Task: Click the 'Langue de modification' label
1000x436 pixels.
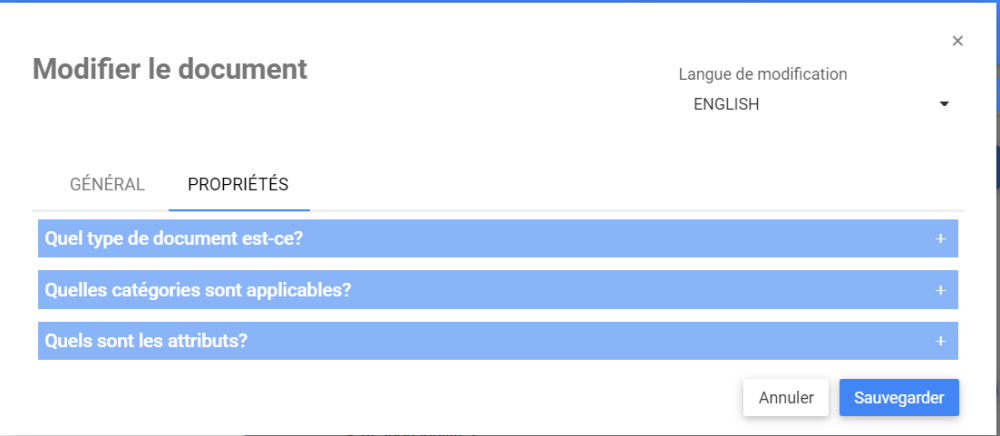Action: point(762,74)
